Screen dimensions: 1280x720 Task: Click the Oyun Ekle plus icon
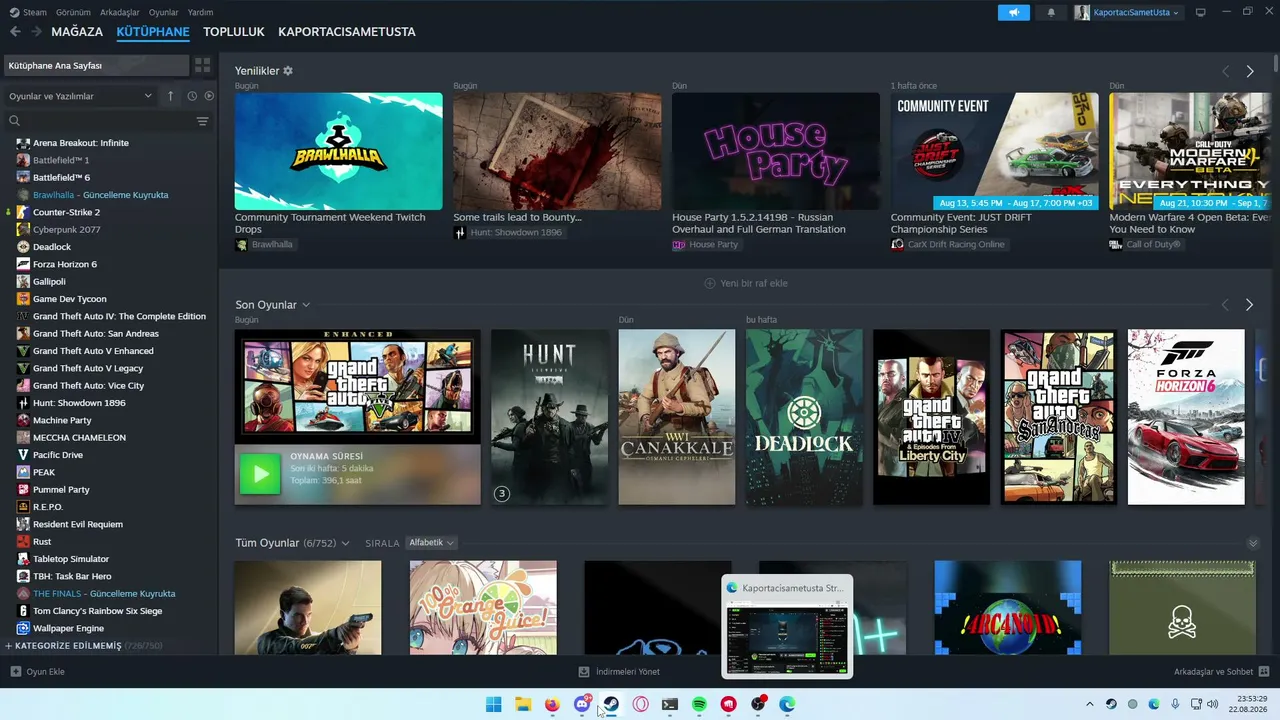click(x=15, y=672)
